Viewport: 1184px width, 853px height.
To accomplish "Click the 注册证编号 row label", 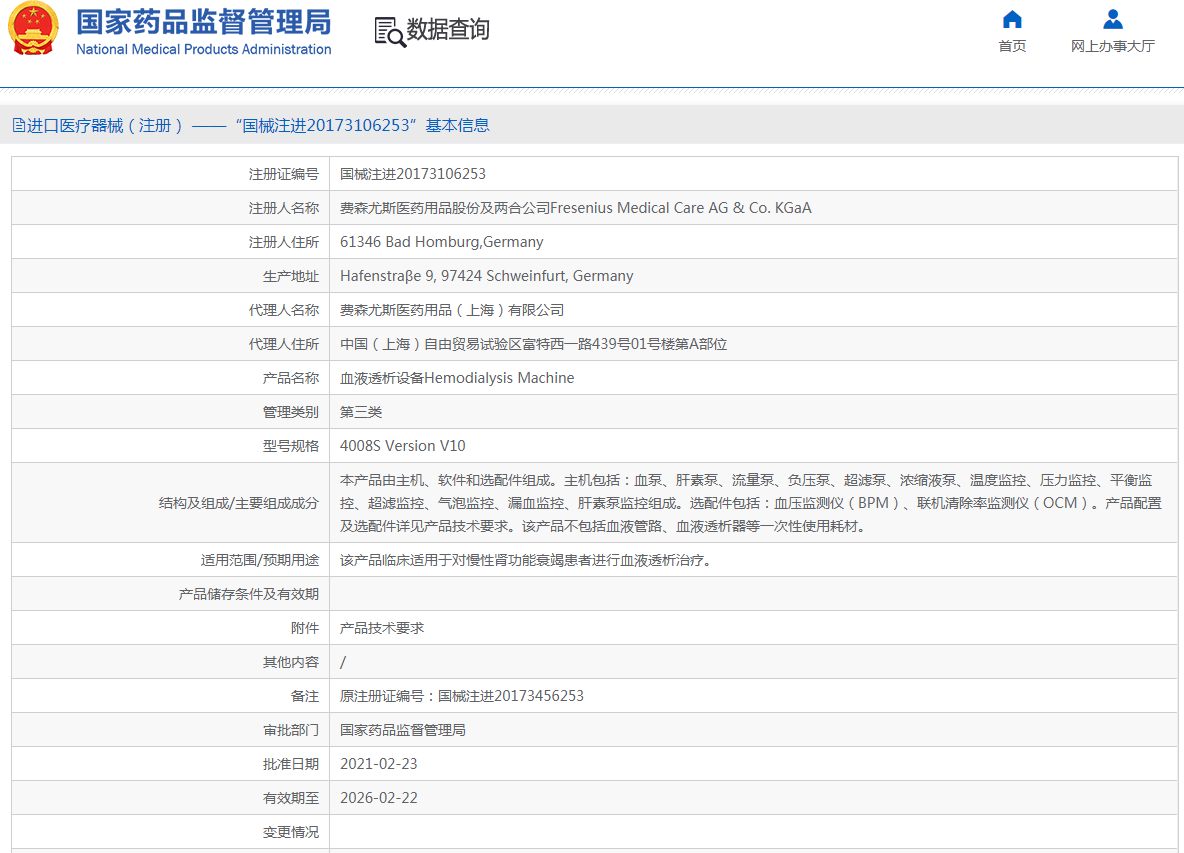I will [x=284, y=174].
